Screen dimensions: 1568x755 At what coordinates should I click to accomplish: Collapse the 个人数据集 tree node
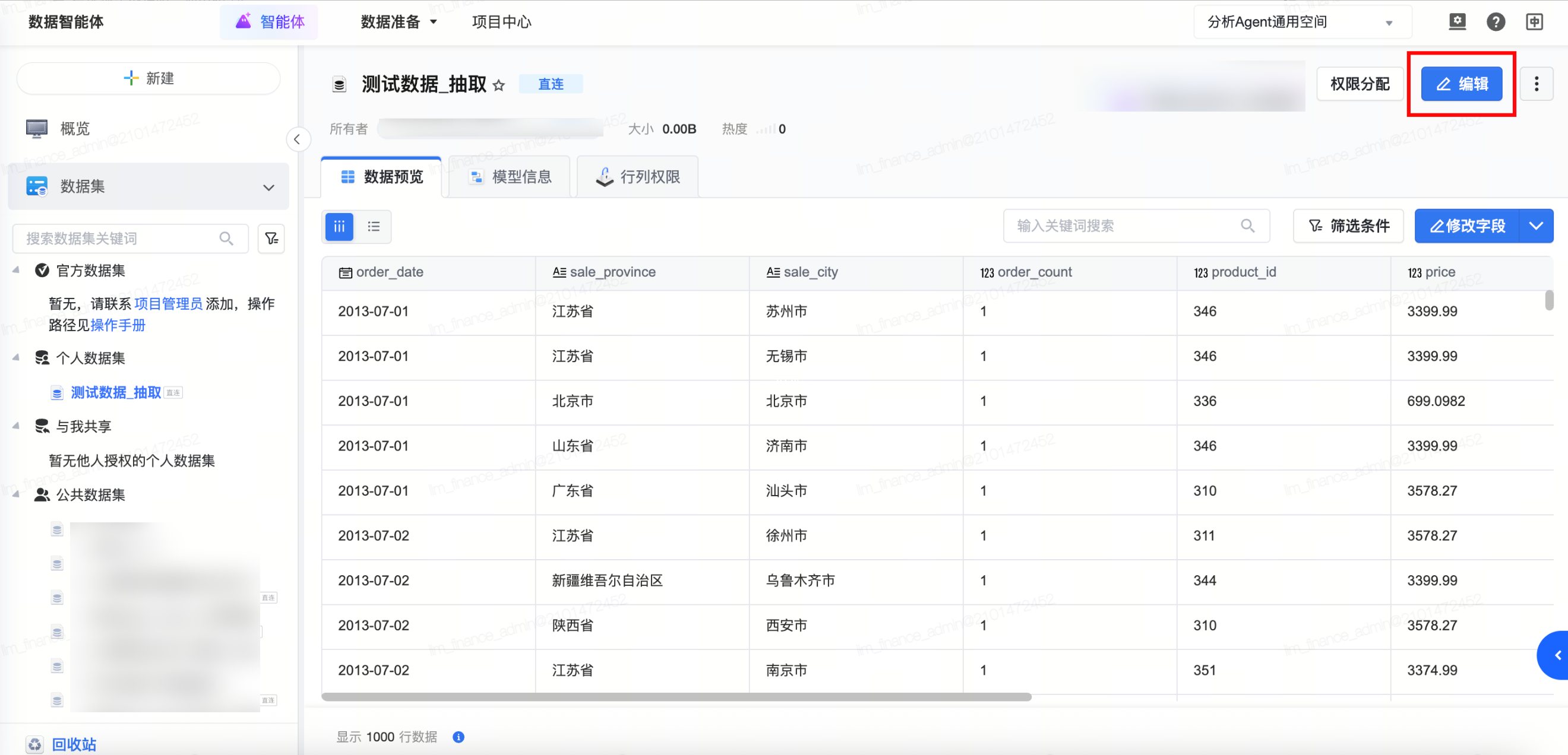click(17, 358)
